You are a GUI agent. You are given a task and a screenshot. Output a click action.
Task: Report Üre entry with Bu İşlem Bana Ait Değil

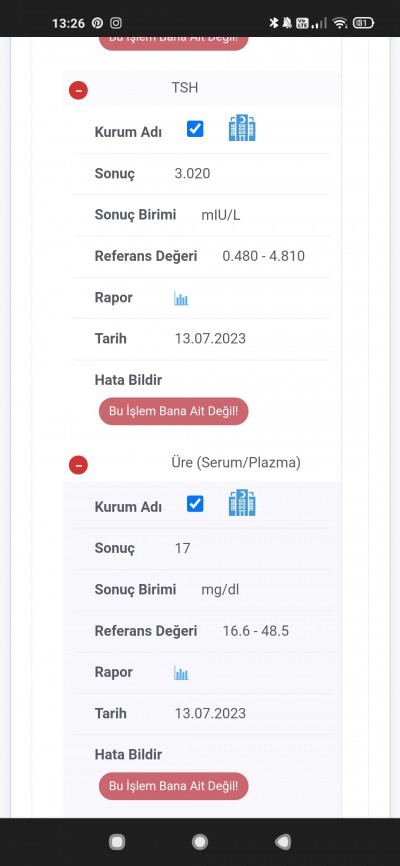click(173, 786)
